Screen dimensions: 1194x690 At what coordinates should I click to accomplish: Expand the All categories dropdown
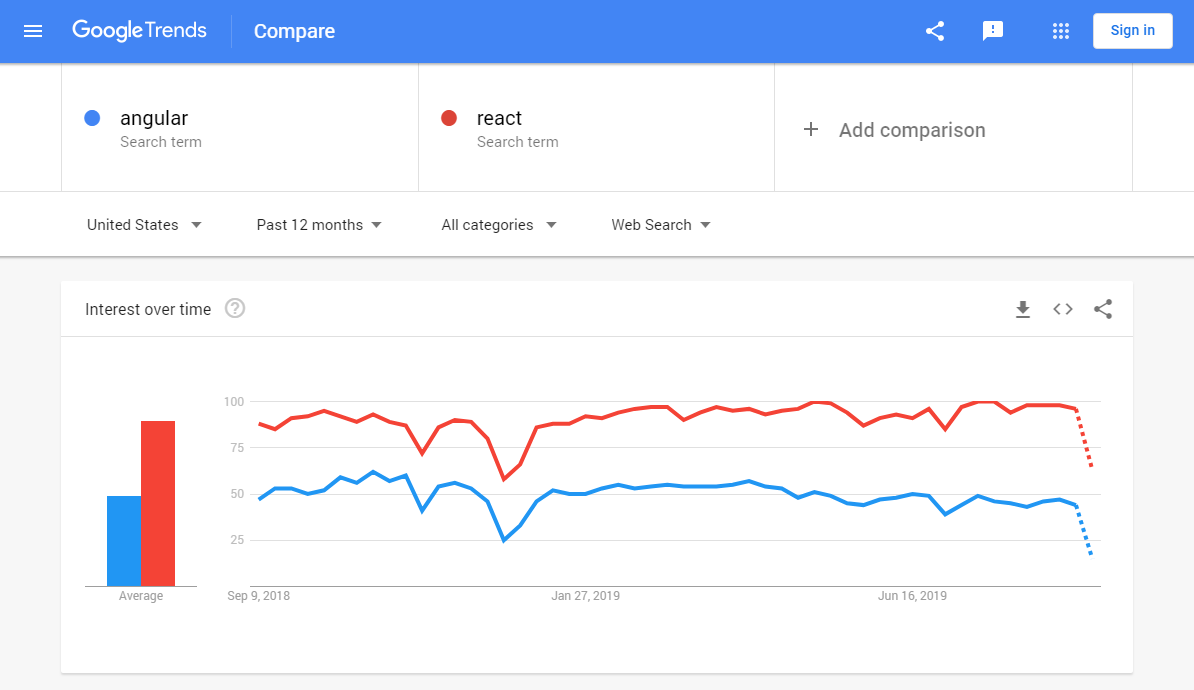point(499,225)
